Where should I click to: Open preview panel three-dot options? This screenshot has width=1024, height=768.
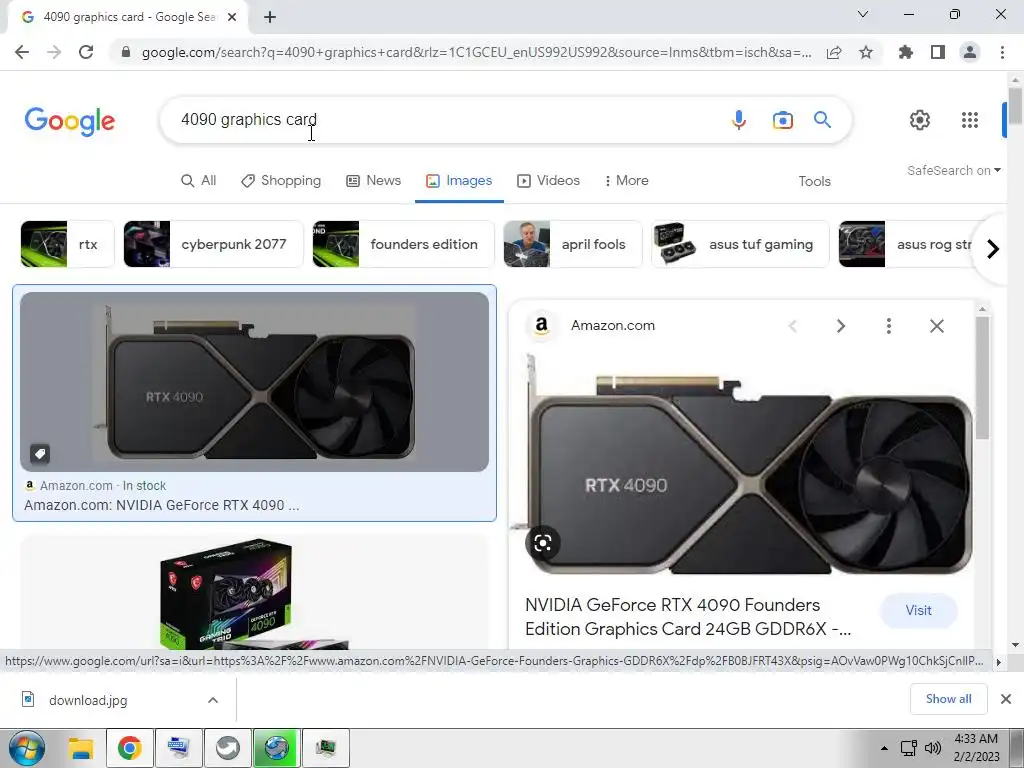click(x=889, y=326)
